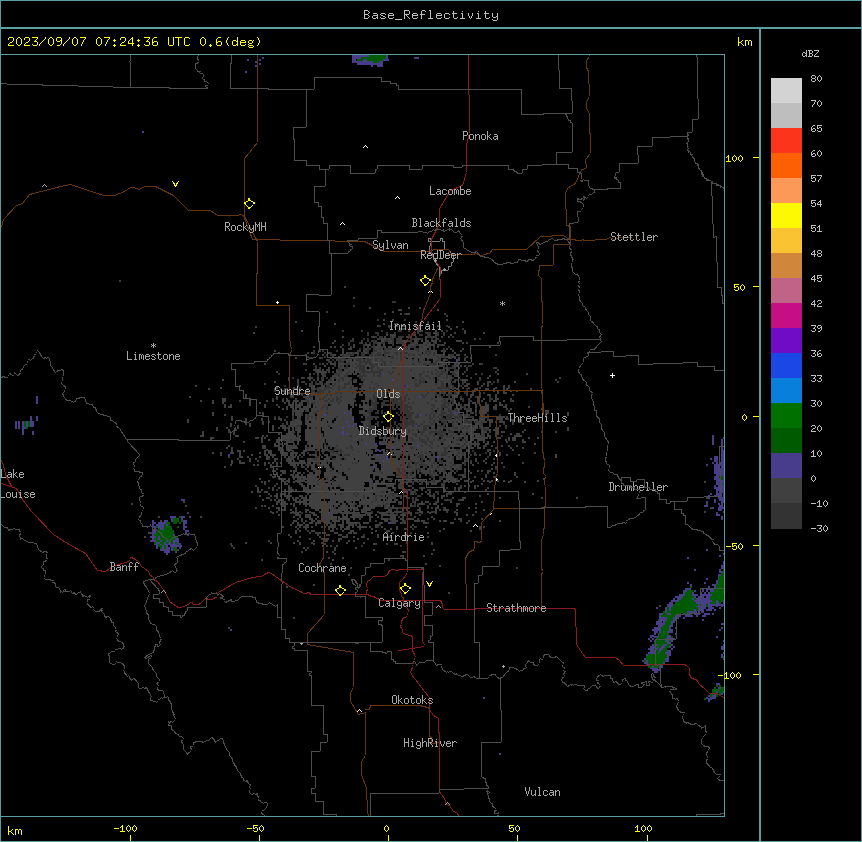
Task: Pick the magenta 39-42 dBZ legend swatch
Action: pyautogui.click(x=786, y=315)
